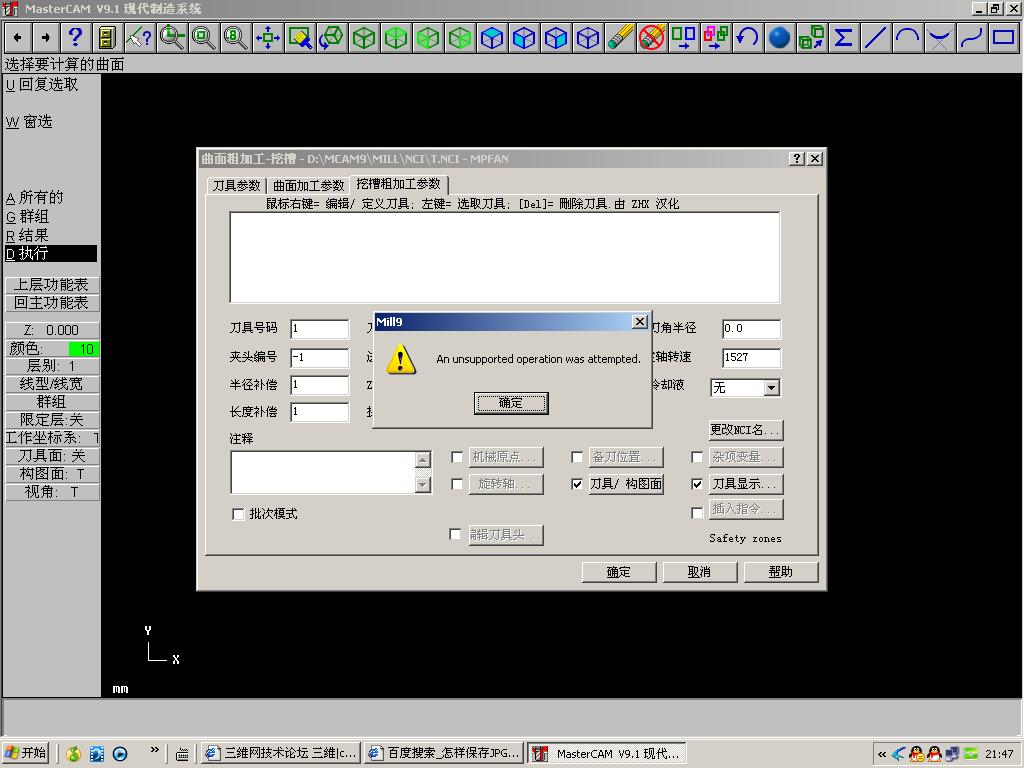Open the 冷却液 dropdown showing 无
This screenshot has height=768, width=1024.
pyautogui.click(x=771, y=388)
